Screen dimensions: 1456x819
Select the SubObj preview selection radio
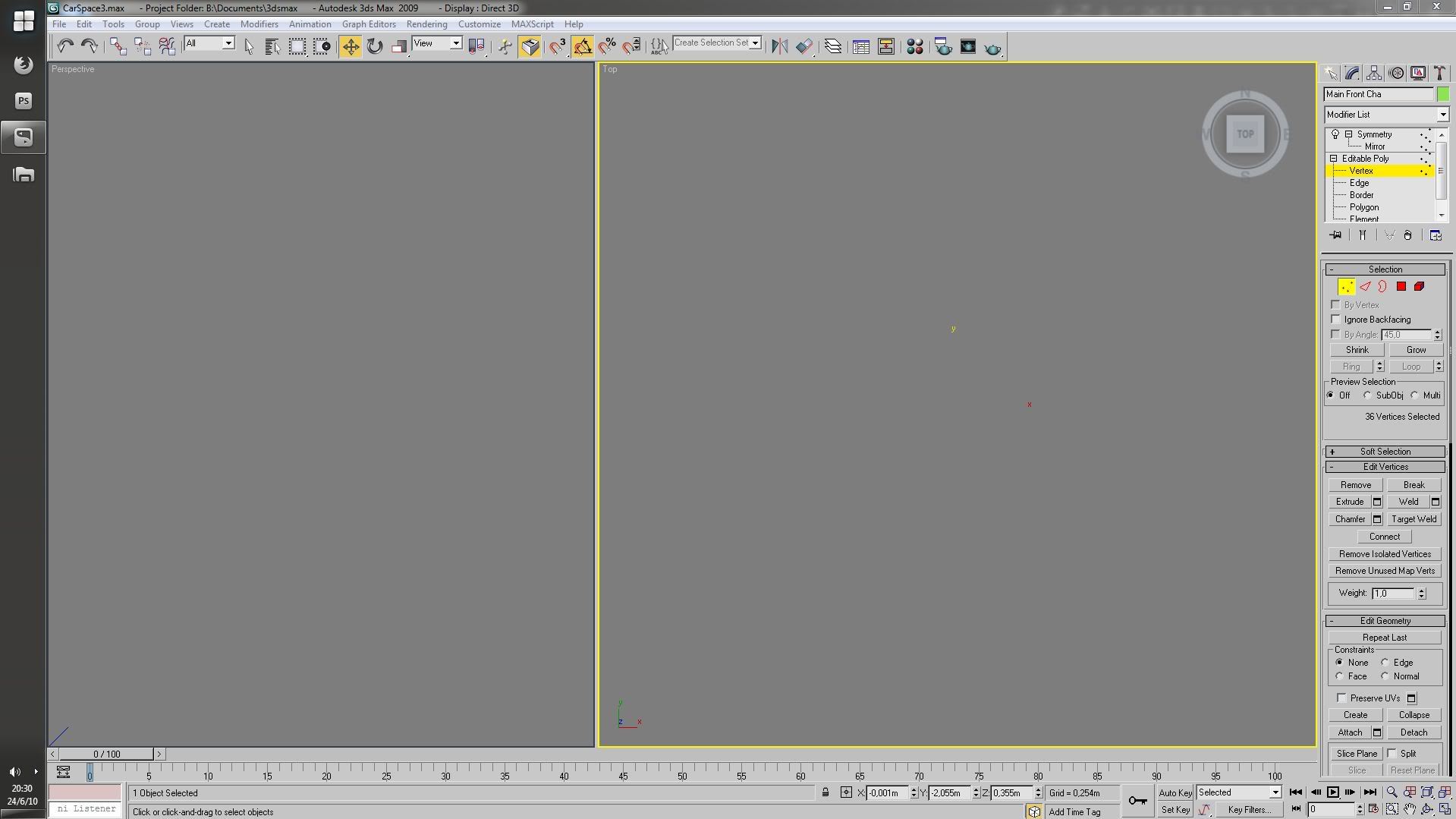pyautogui.click(x=1367, y=395)
